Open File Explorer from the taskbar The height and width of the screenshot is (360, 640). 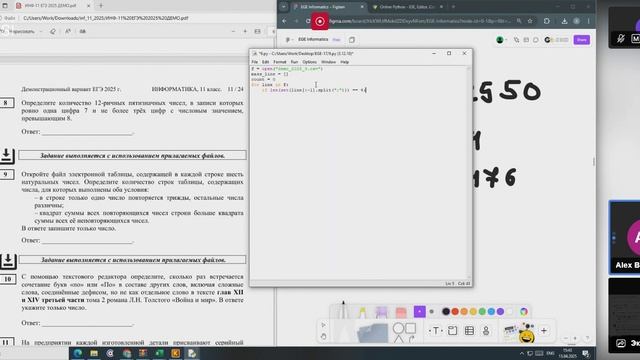(x=94, y=353)
